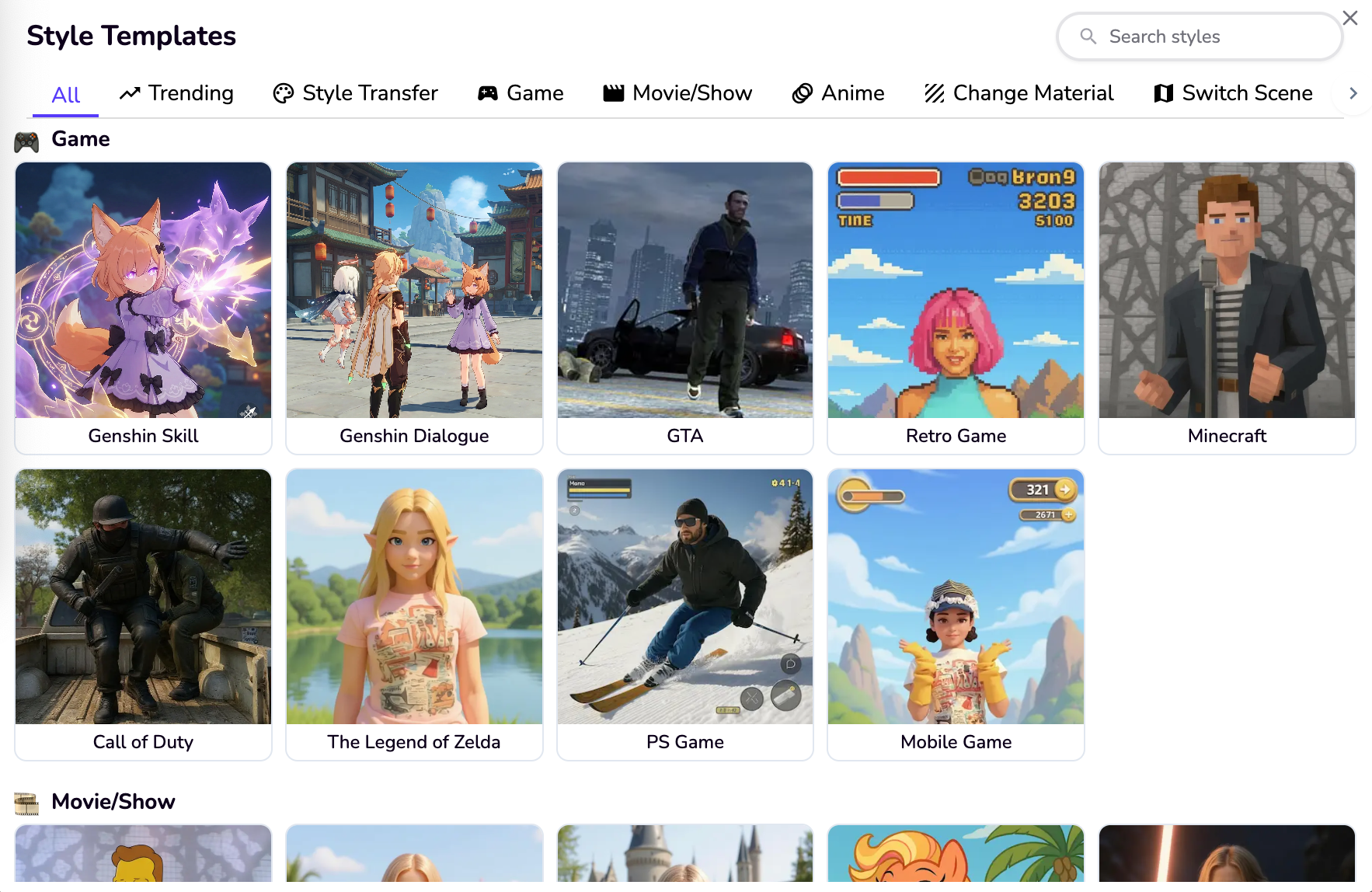
Task: Open the Switch Scene tab
Action: (x=1234, y=93)
